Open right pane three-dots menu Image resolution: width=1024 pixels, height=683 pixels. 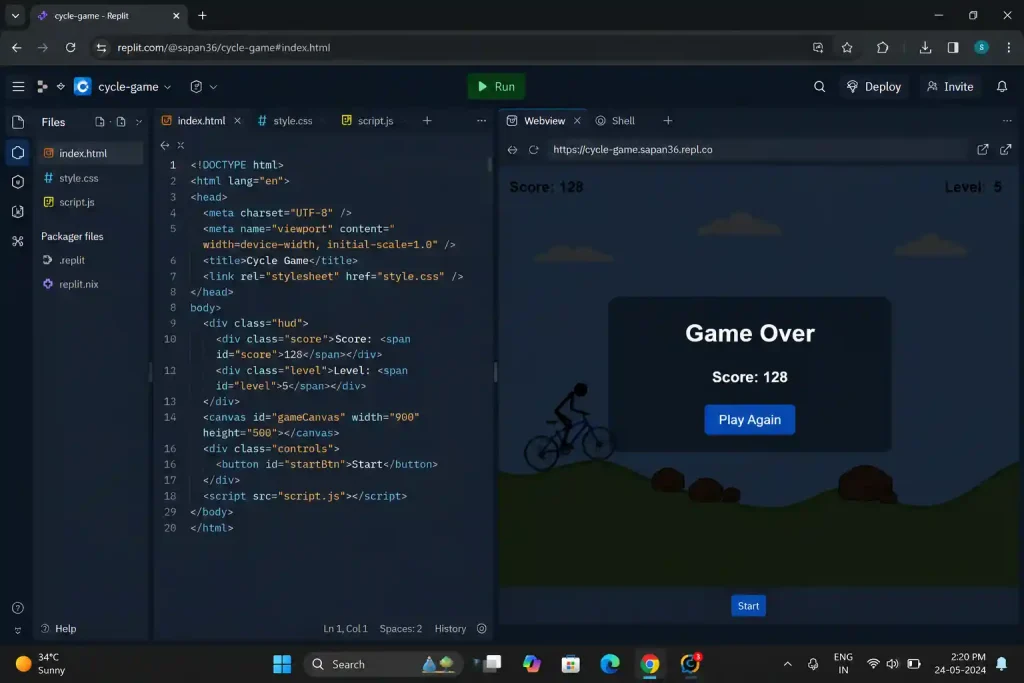(1007, 121)
